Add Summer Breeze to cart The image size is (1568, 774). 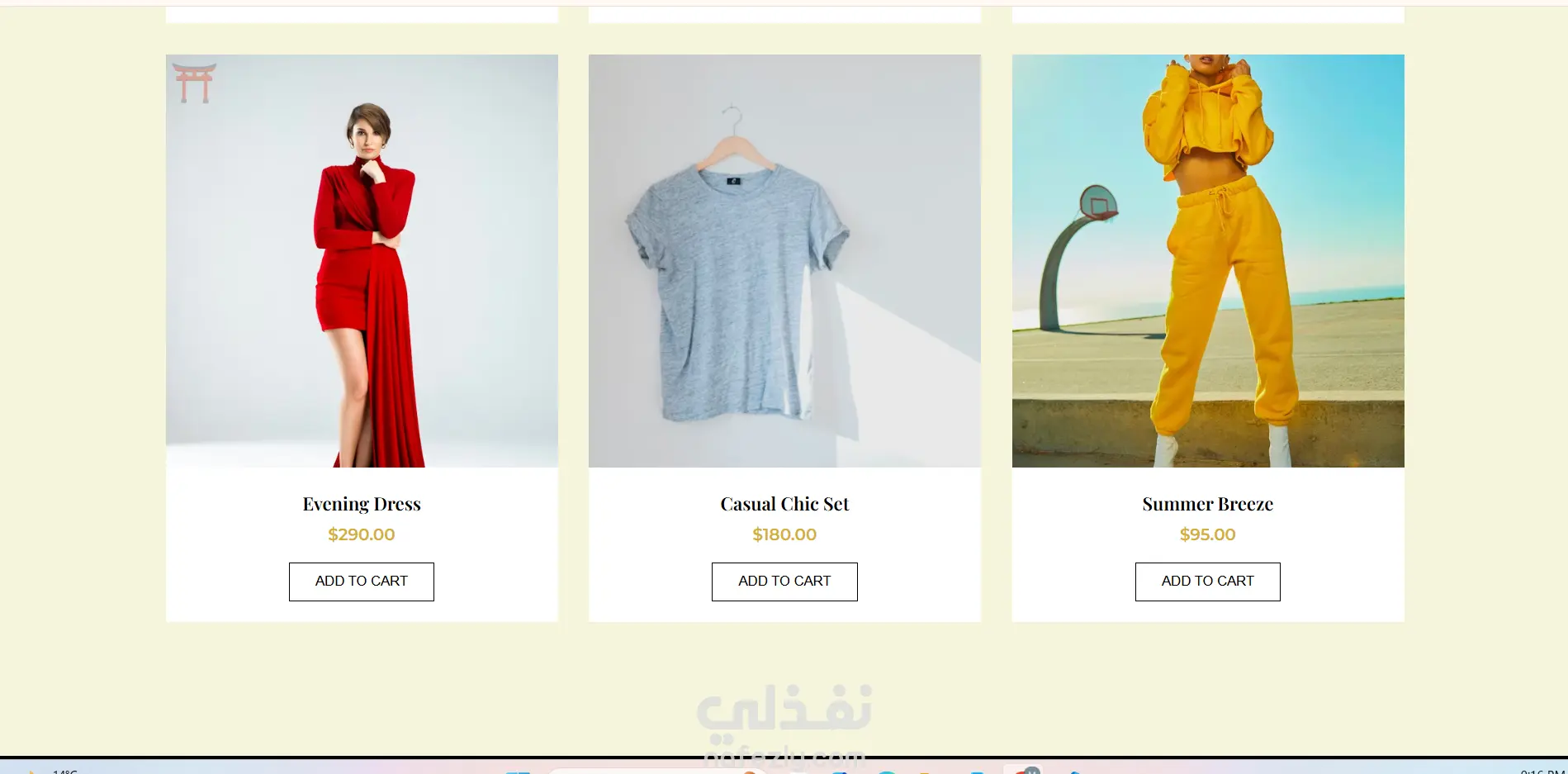(x=1207, y=582)
